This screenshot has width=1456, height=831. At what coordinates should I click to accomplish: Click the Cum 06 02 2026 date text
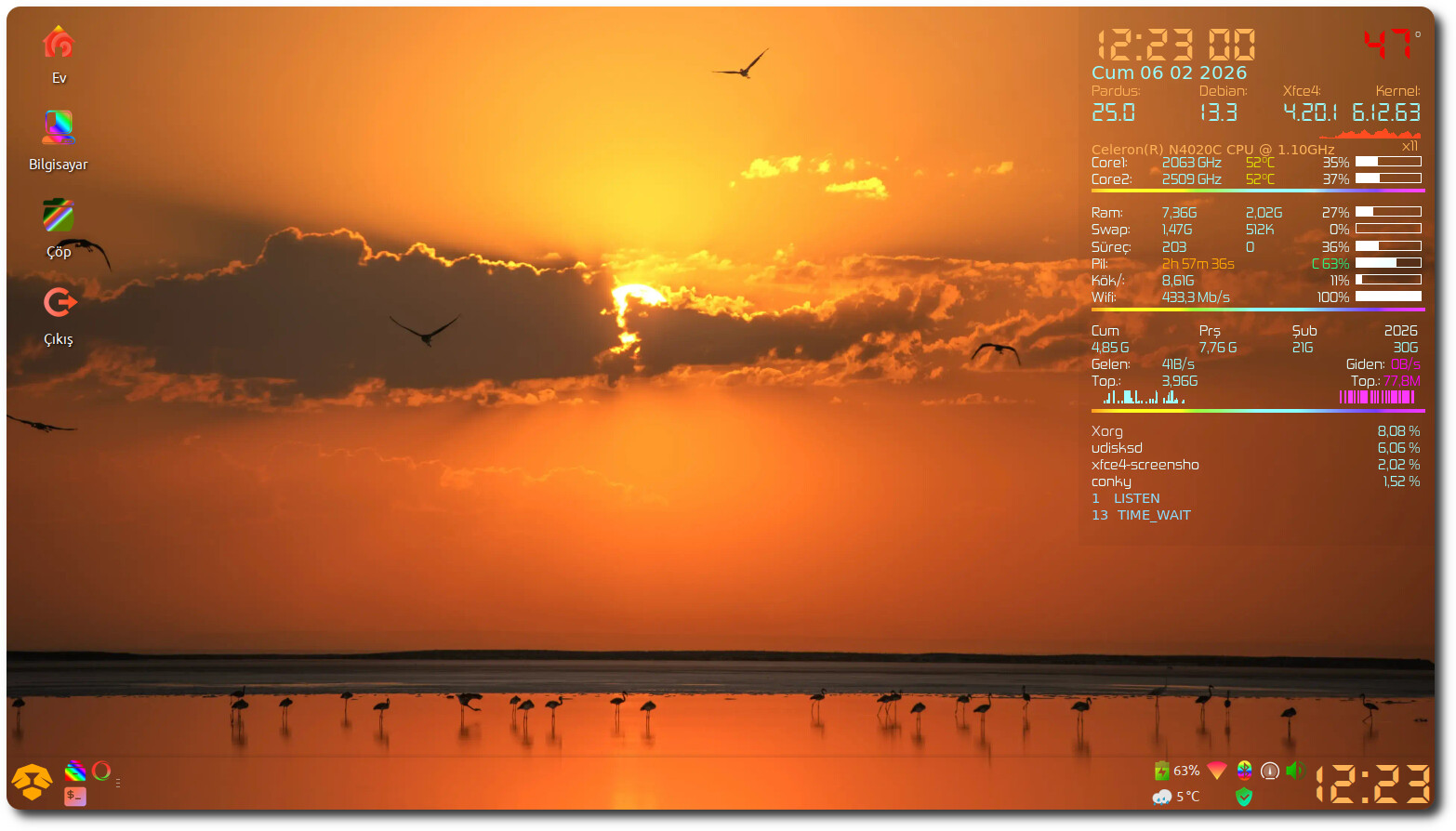coord(1169,73)
